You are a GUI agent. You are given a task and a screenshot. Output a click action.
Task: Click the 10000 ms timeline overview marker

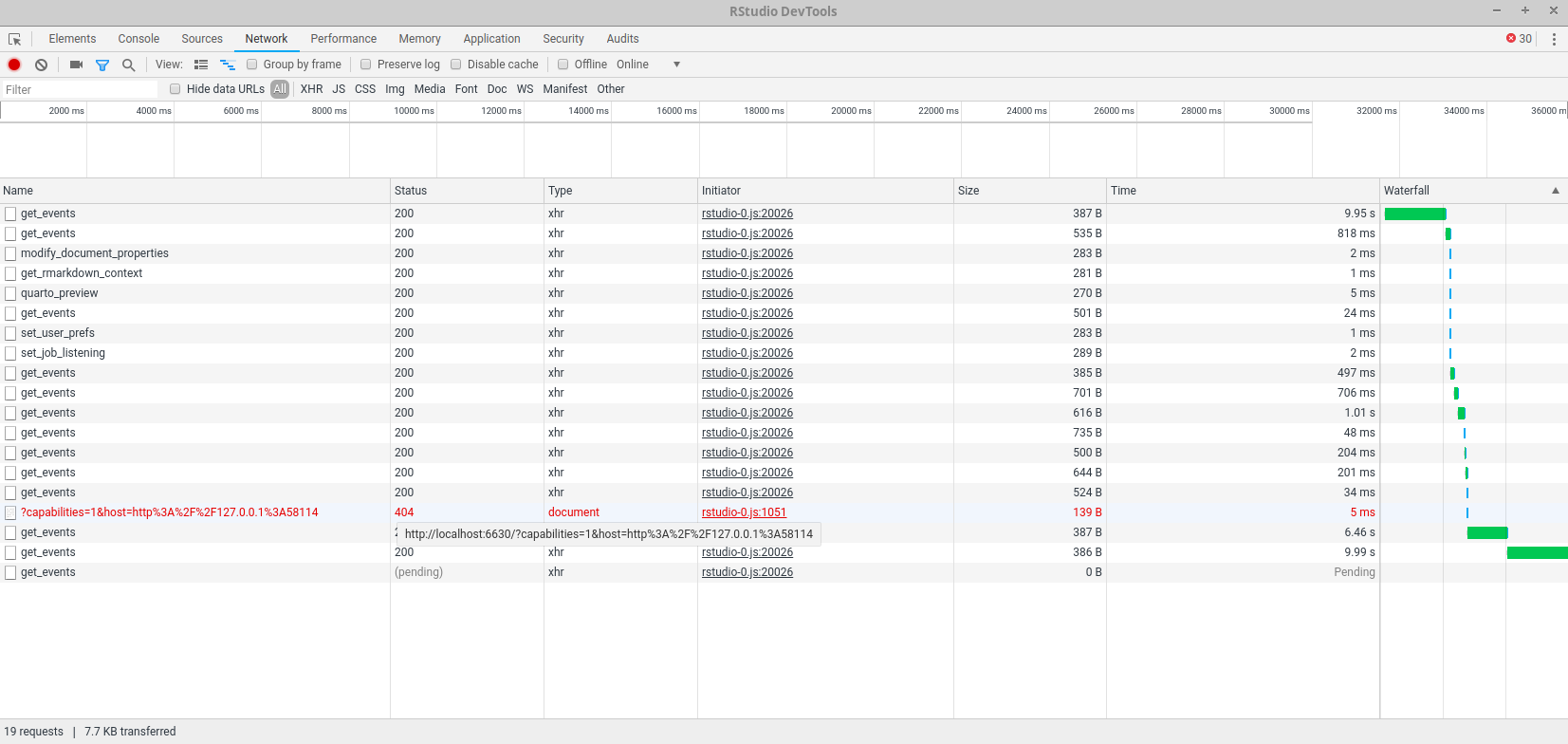(415, 111)
